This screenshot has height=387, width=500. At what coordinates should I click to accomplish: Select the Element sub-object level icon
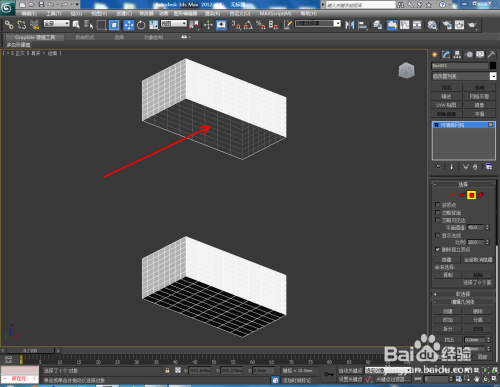point(481,195)
